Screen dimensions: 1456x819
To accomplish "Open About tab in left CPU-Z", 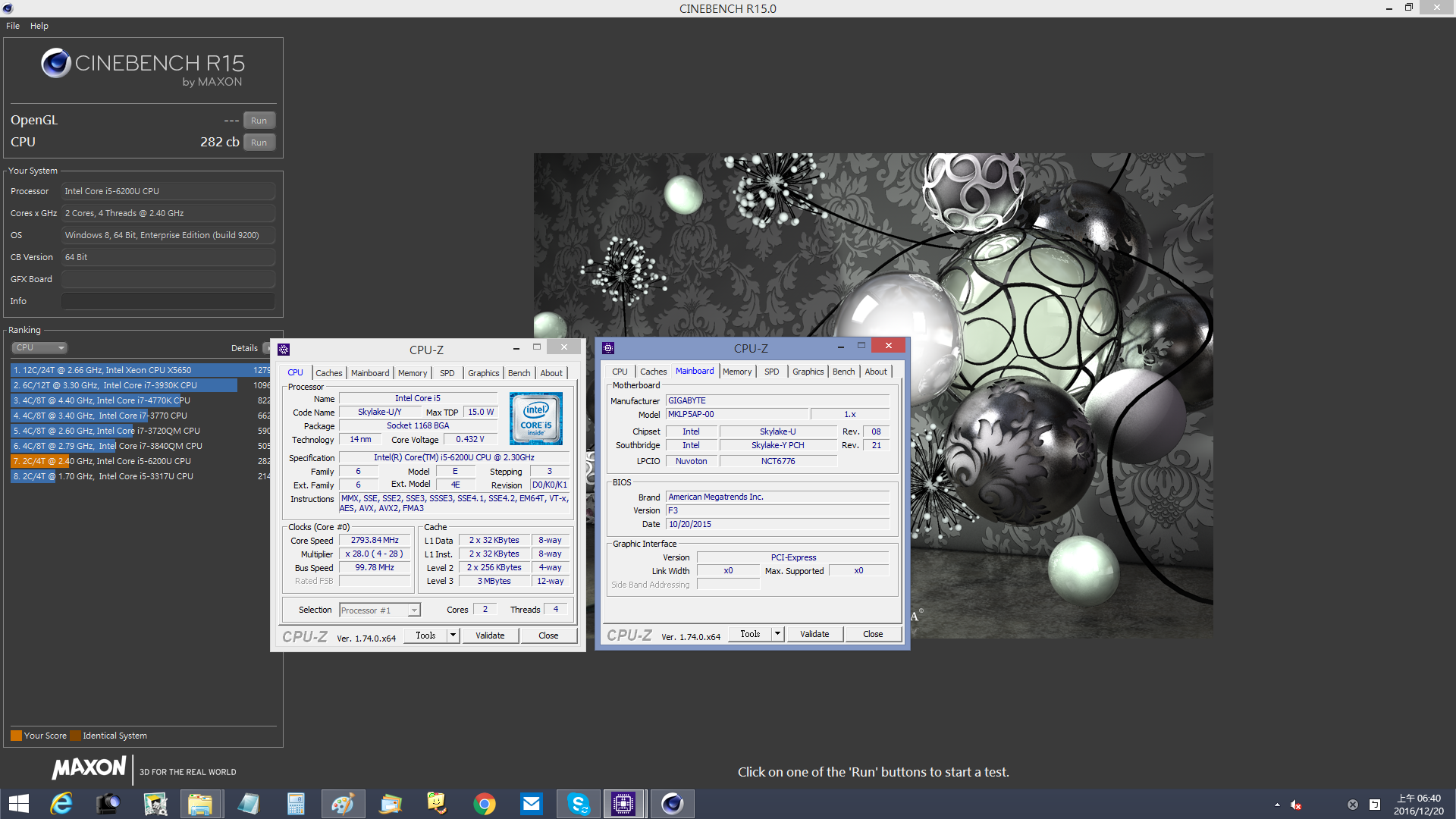I will (551, 373).
